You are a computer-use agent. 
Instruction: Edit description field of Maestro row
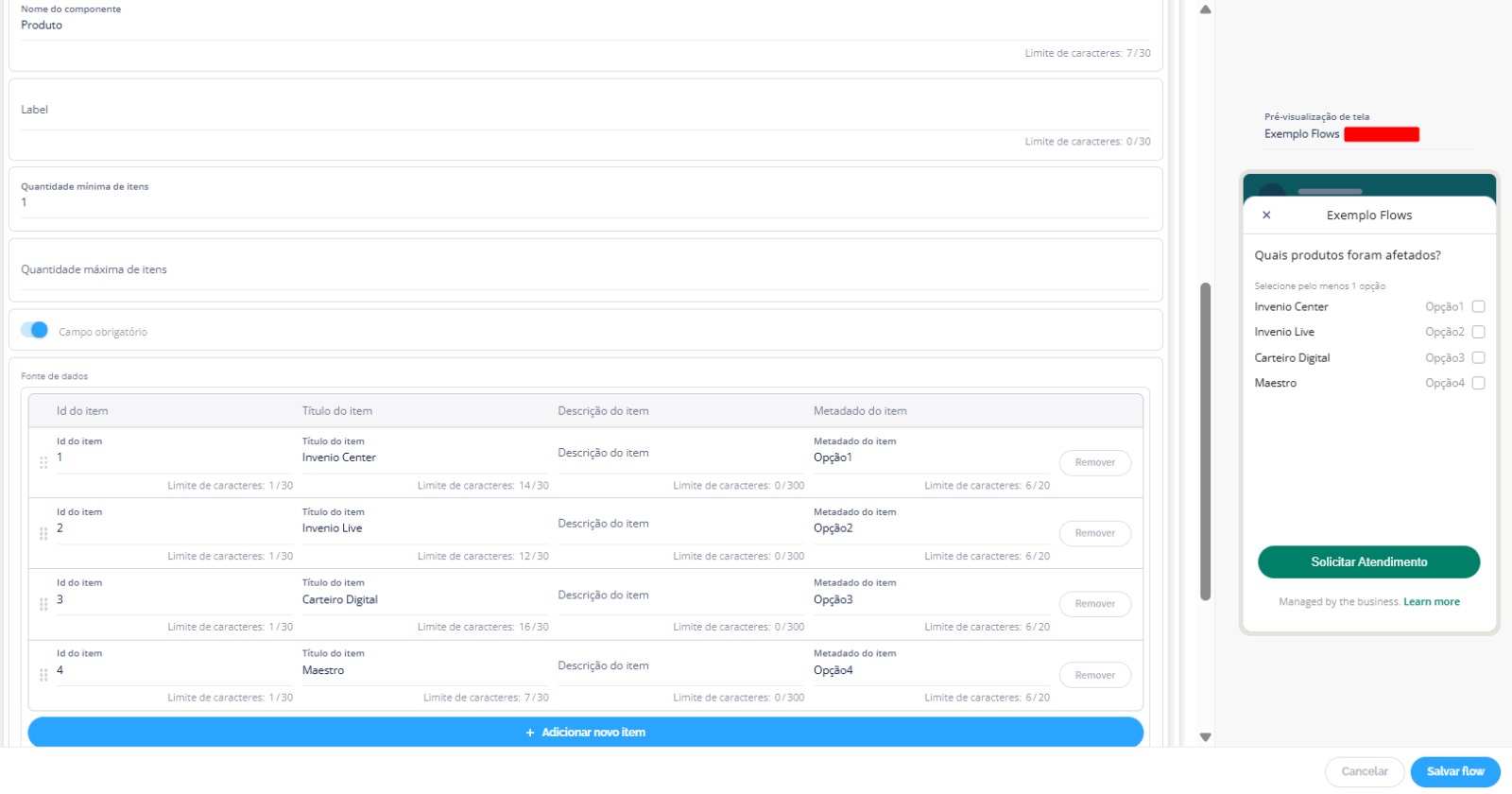[x=680, y=666]
